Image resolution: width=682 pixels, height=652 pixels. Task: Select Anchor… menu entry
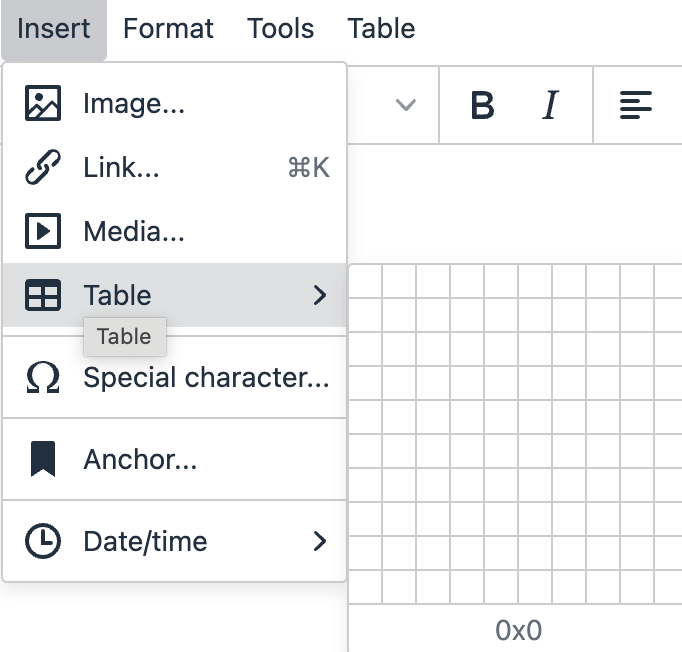174,459
